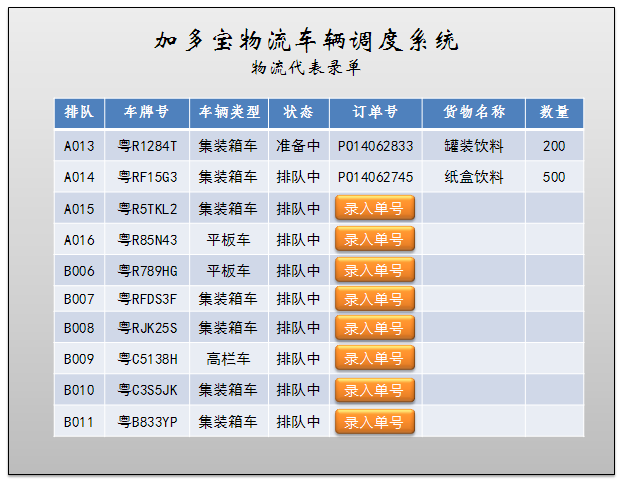Click quantity value 500
The height and width of the screenshot is (482, 623).
coord(554,177)
